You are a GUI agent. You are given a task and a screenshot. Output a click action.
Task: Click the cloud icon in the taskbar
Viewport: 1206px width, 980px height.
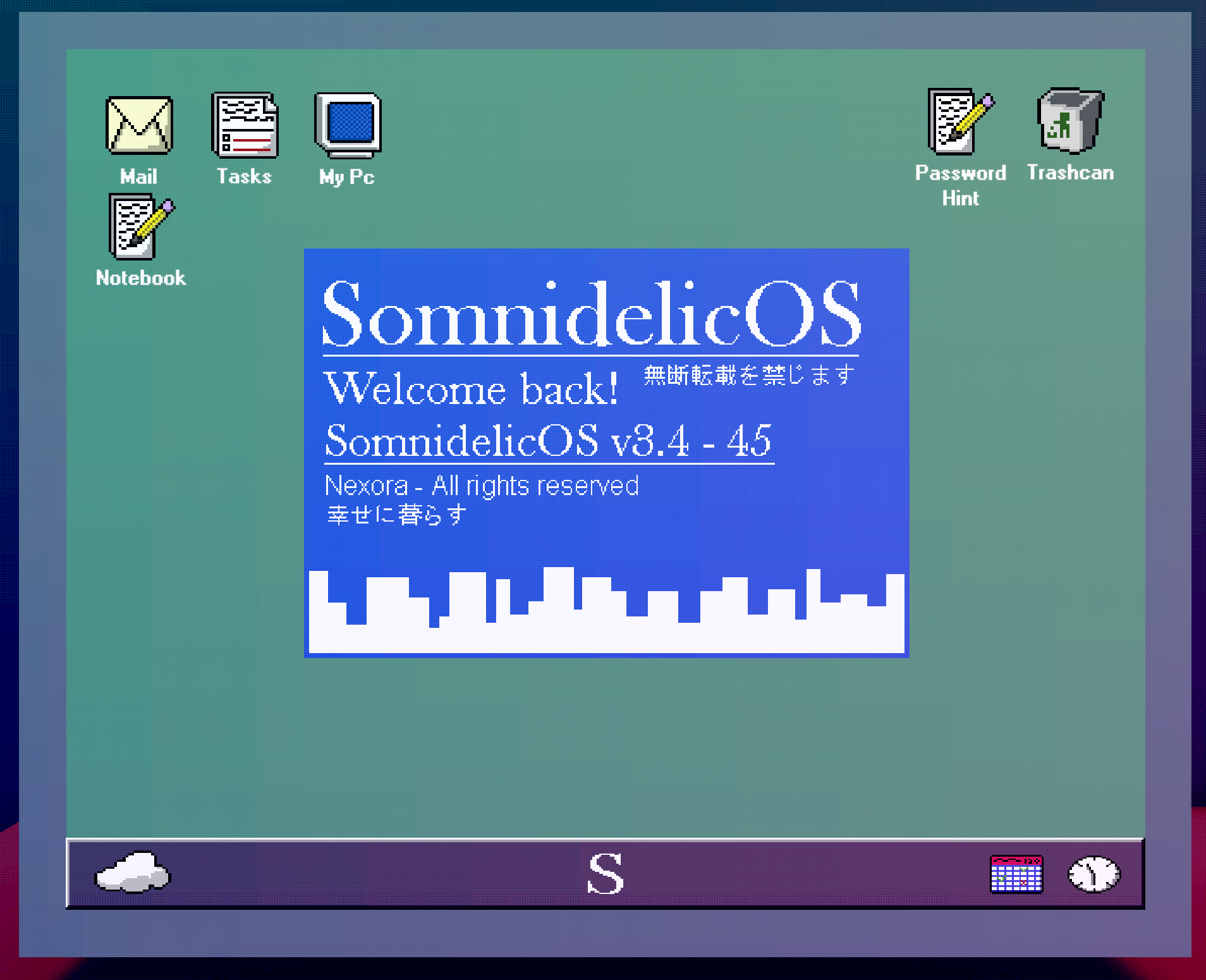click(133, 873)
